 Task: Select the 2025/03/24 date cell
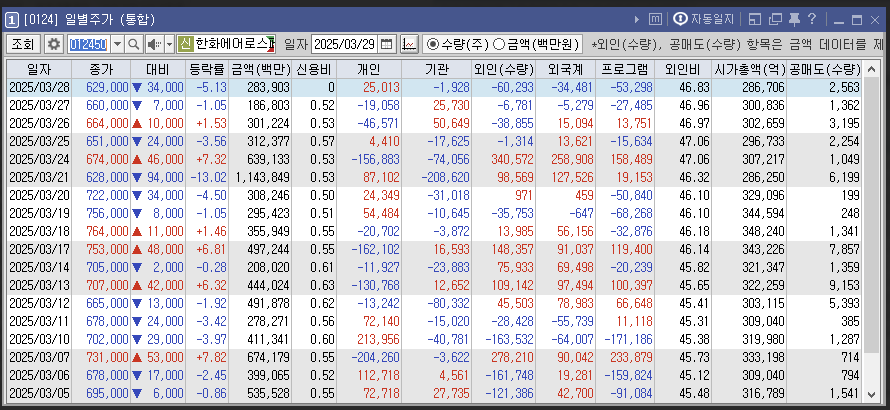[x=39, y=160]
